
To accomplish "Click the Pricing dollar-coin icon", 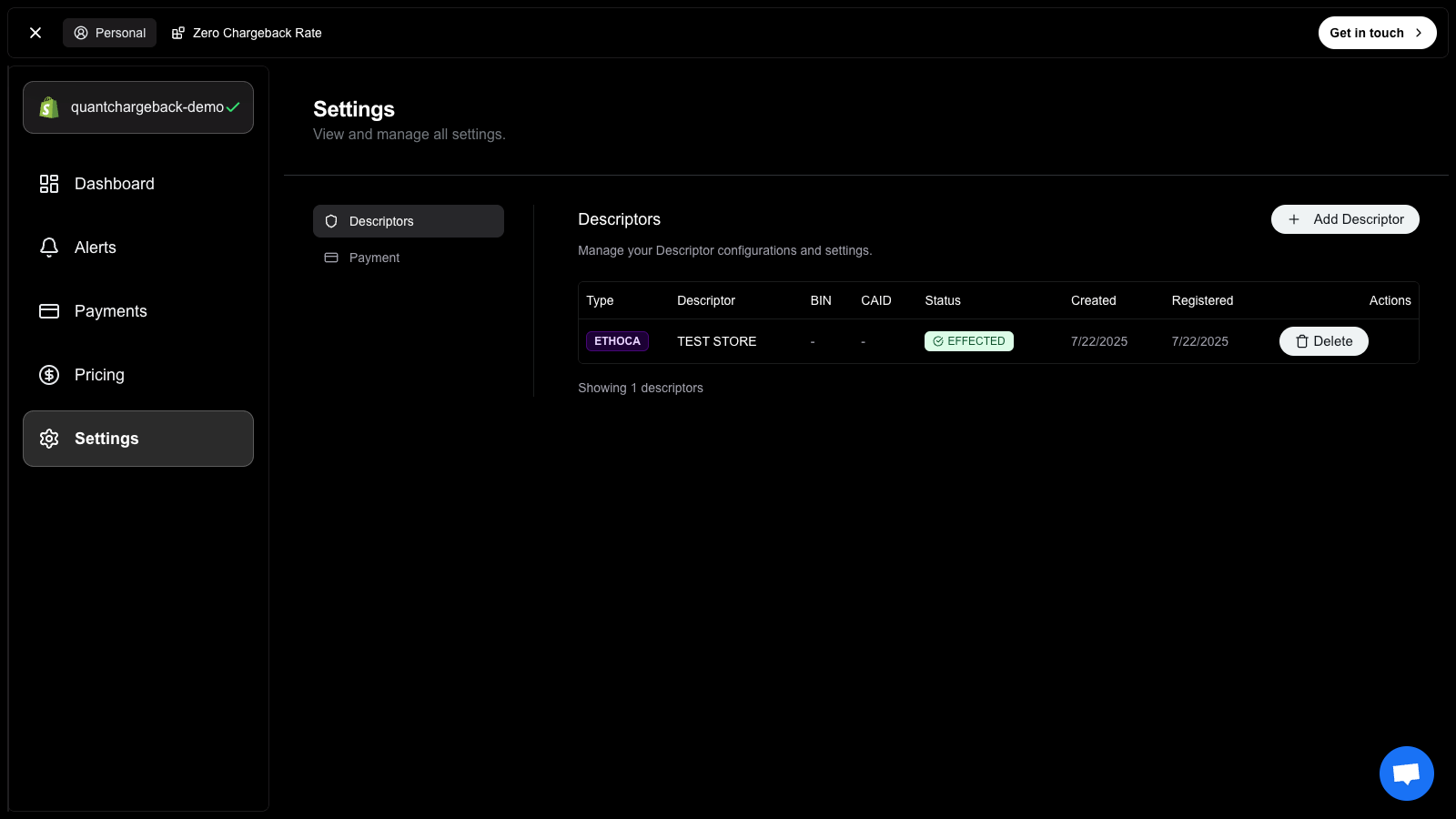I will tap(49, 375).
